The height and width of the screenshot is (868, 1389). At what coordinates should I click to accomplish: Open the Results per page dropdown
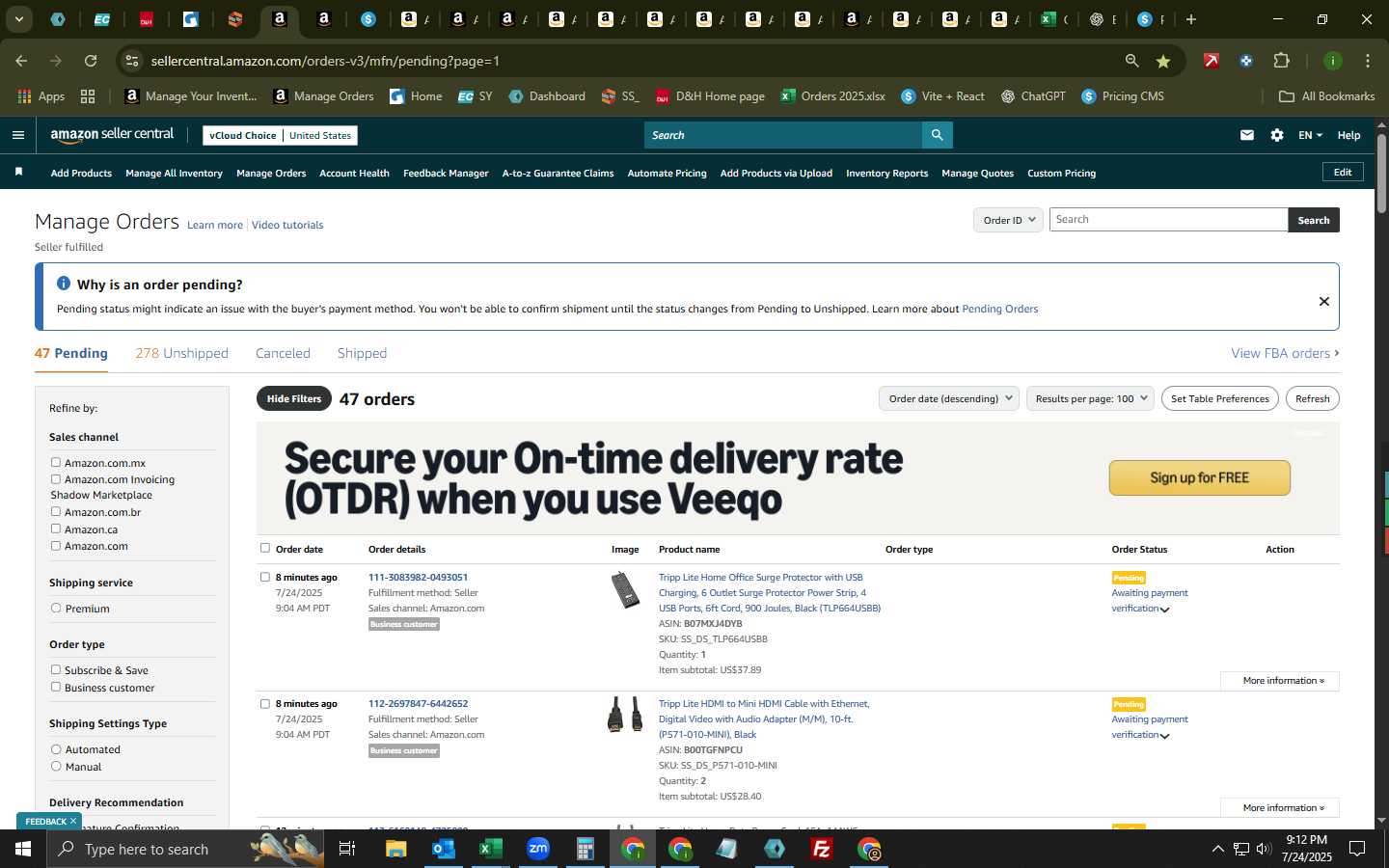(1090, 398)
